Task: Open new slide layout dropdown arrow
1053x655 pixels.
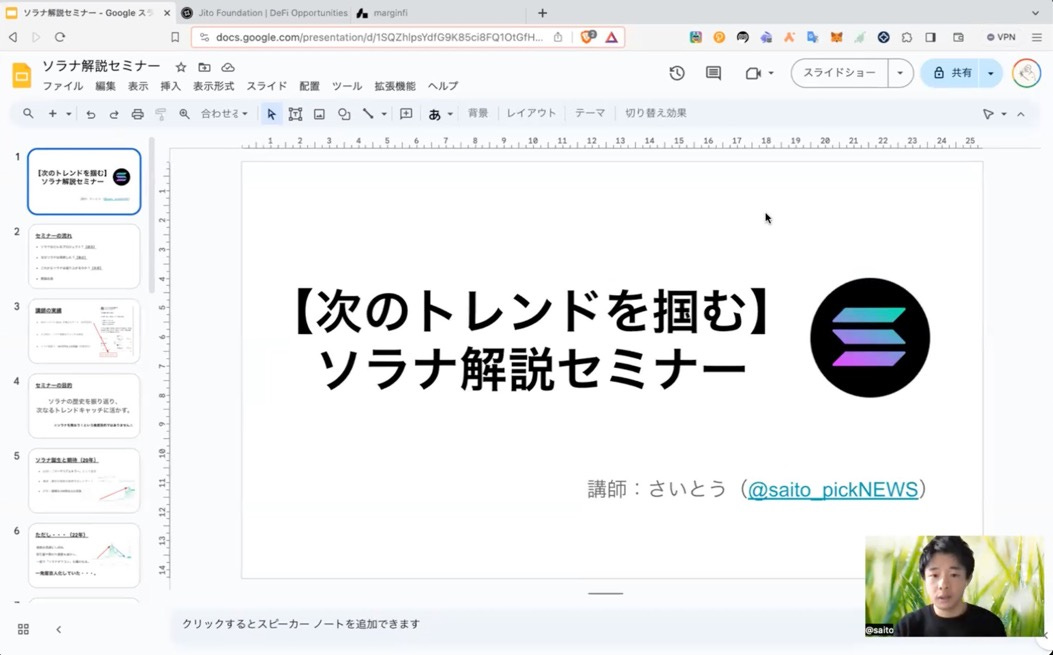Action: click(68, 114)
